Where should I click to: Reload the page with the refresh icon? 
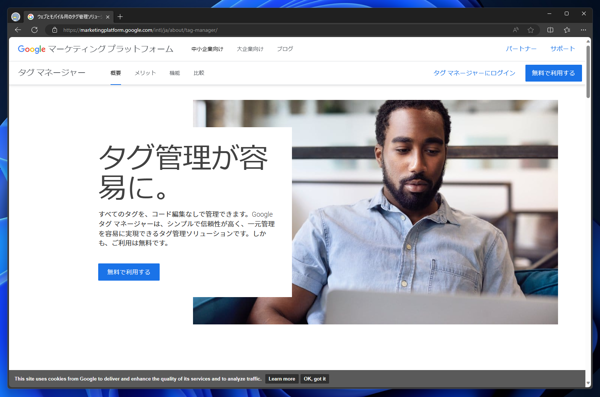tap(34, 30)
